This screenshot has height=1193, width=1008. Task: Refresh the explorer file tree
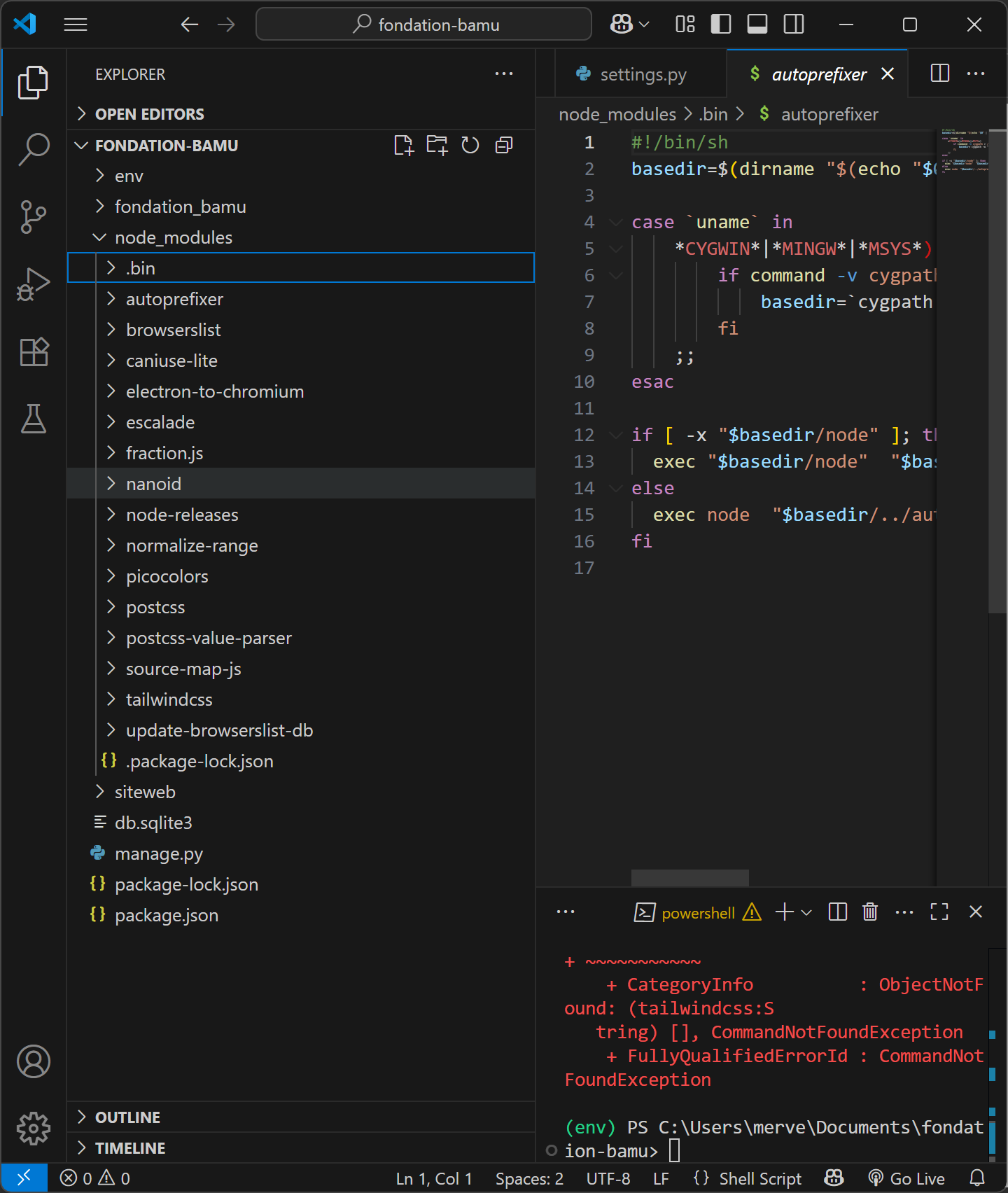point(470,145)
